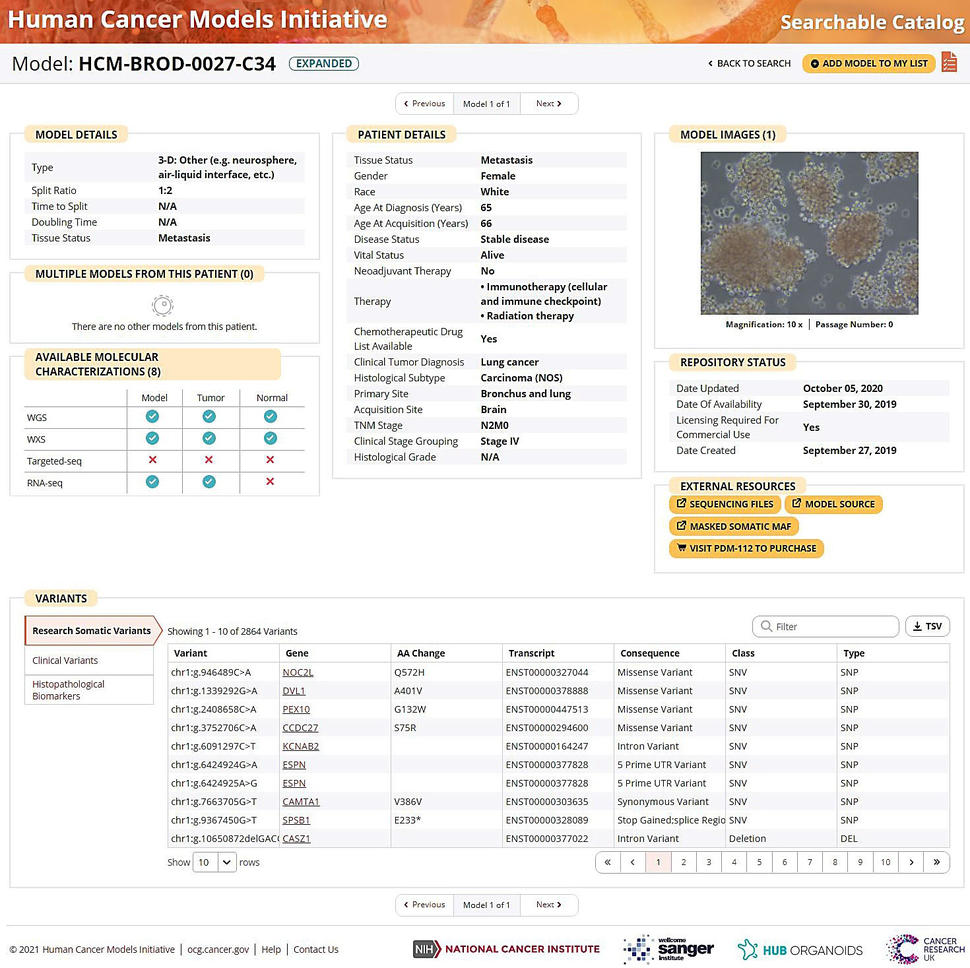970x968 pixels.
Task: Open the NOC2L gene link
Action: coord(300,672)
